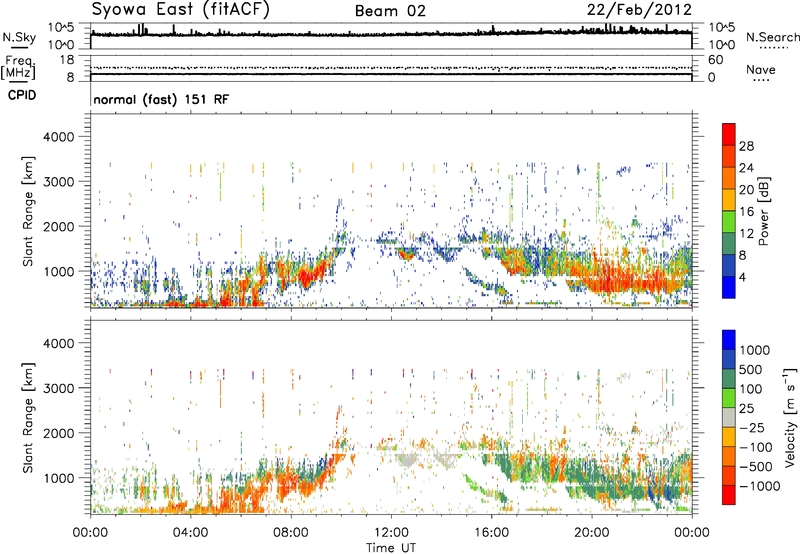
Task: Click the '12:00' time axis tick label
Action: [391, 533]
